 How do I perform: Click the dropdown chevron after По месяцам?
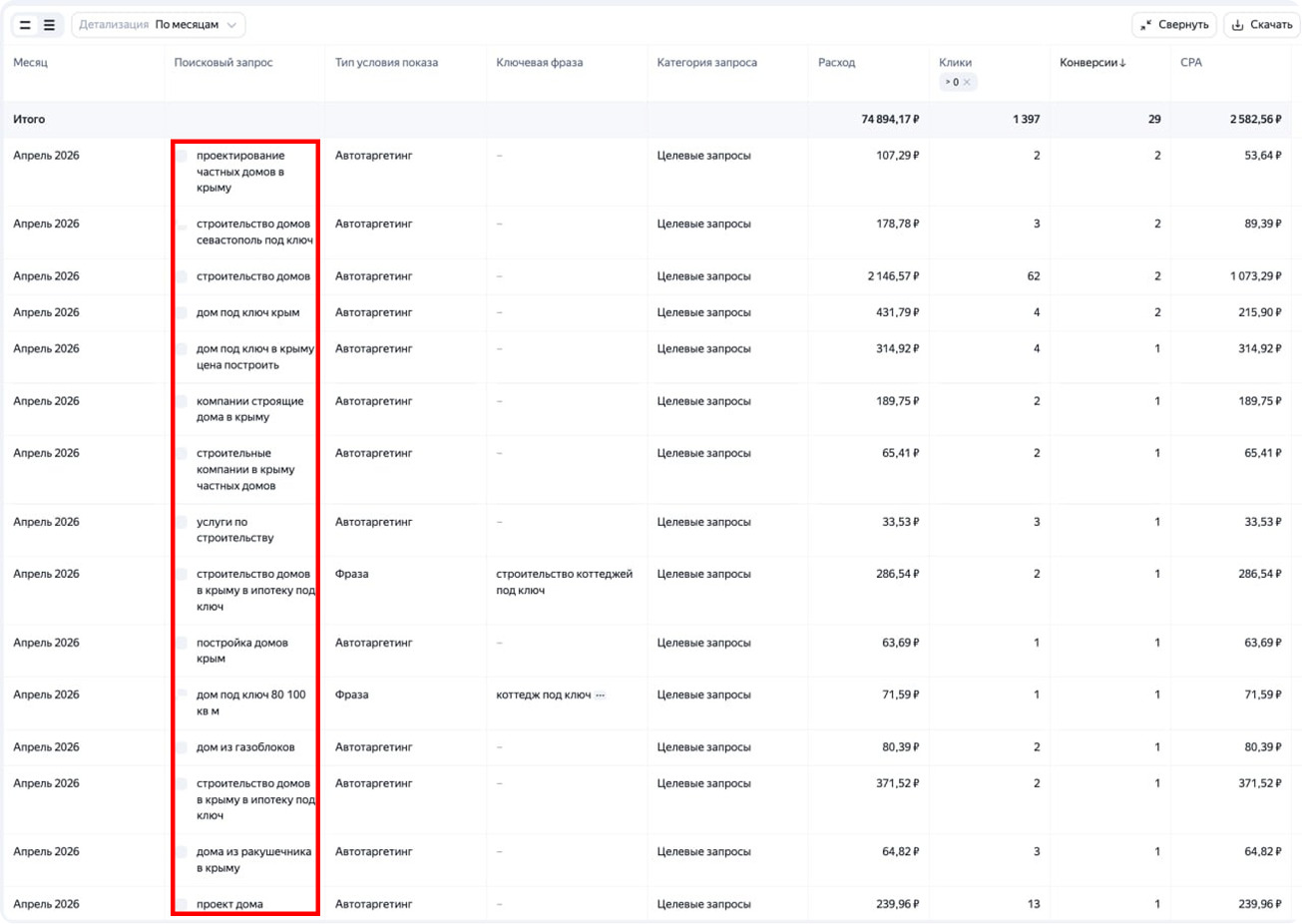pos(232,25)
